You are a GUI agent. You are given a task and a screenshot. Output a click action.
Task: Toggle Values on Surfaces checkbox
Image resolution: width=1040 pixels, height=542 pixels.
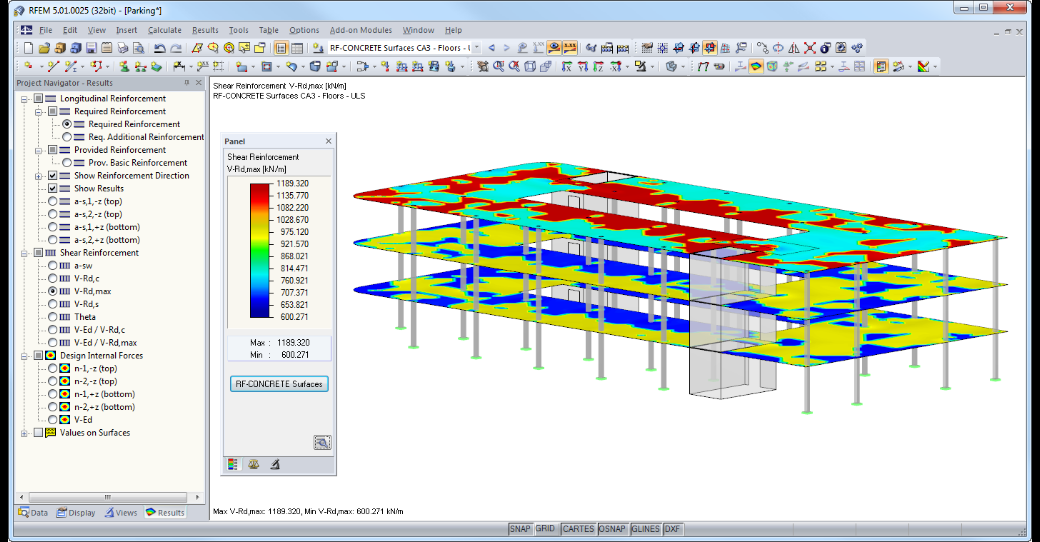(x=38, y=433)
